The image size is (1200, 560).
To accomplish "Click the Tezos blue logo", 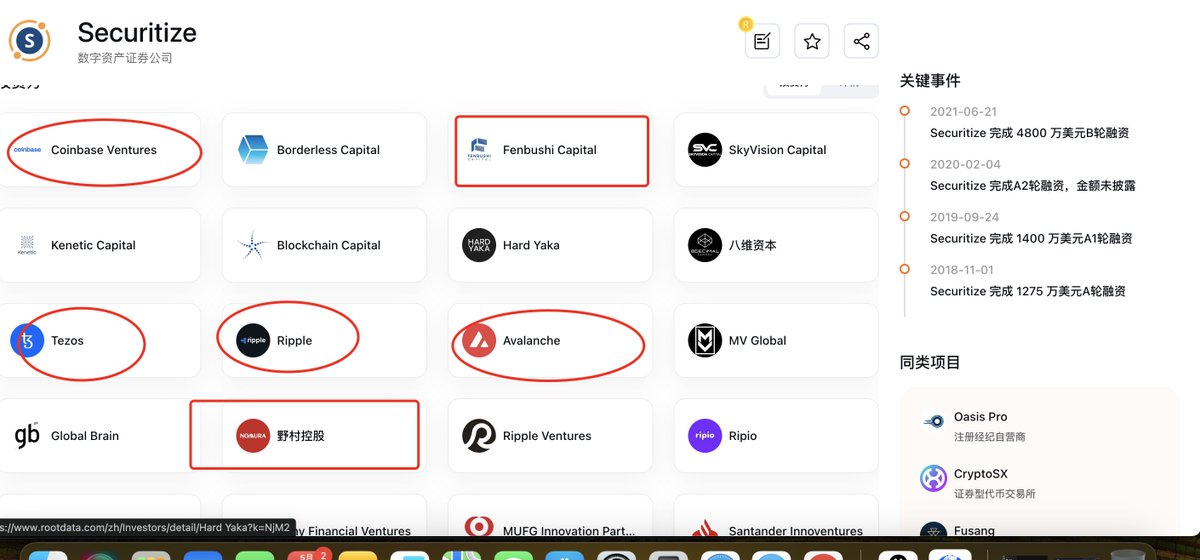I will [26, 341].
